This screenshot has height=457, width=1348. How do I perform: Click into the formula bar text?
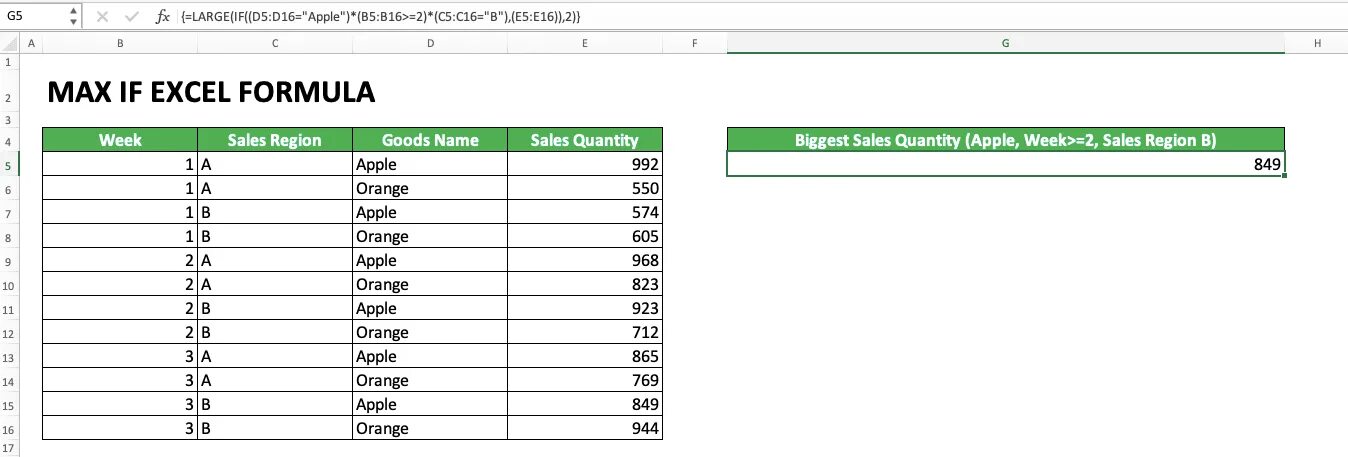[x=700, y=17]
